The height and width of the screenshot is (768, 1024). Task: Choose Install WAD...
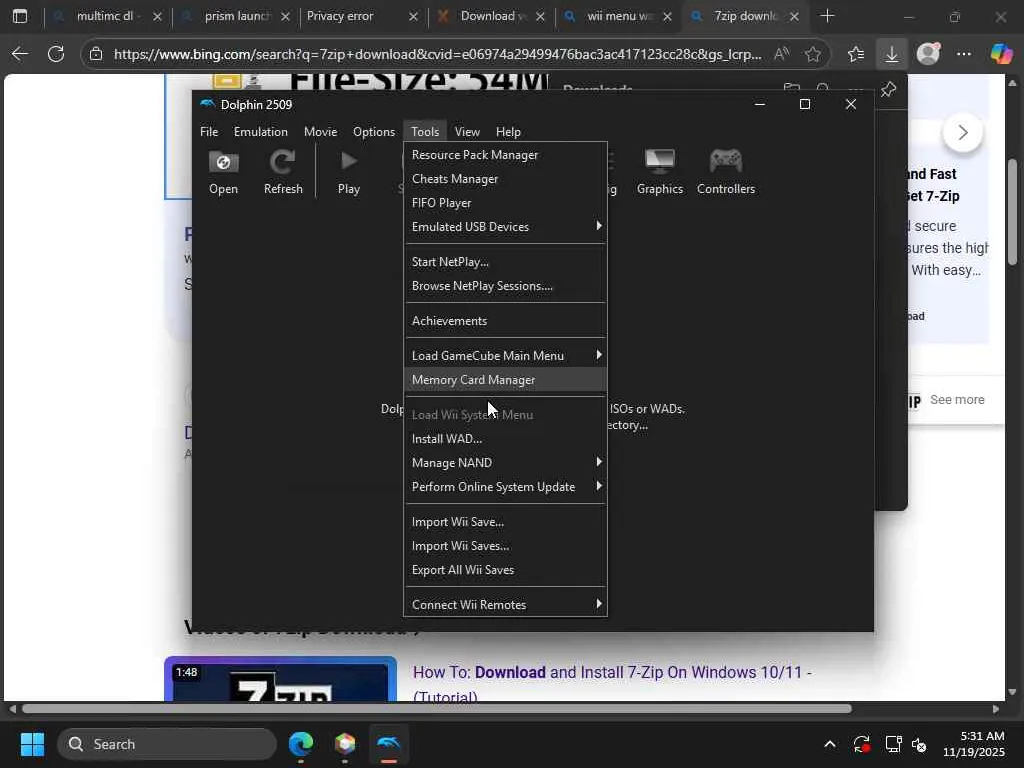[505, 439]
